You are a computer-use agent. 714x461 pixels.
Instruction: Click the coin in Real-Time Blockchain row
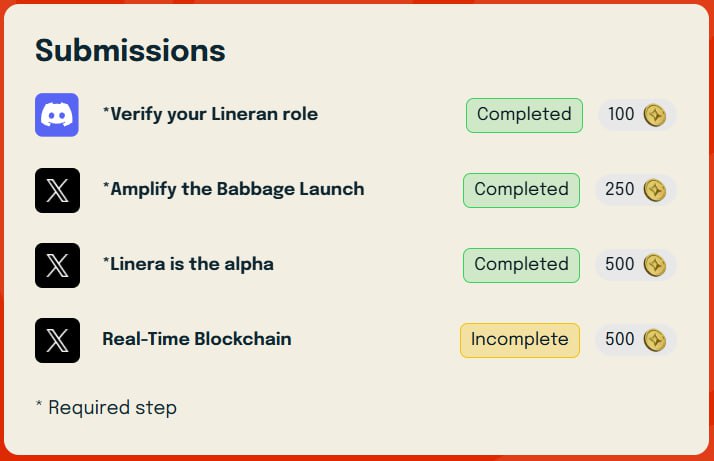[655, 340]
